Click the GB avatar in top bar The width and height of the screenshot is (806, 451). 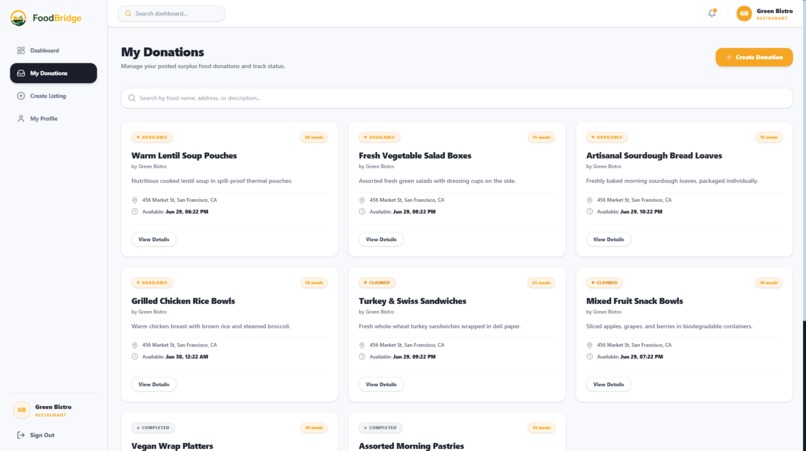click(x=744, y=13)
